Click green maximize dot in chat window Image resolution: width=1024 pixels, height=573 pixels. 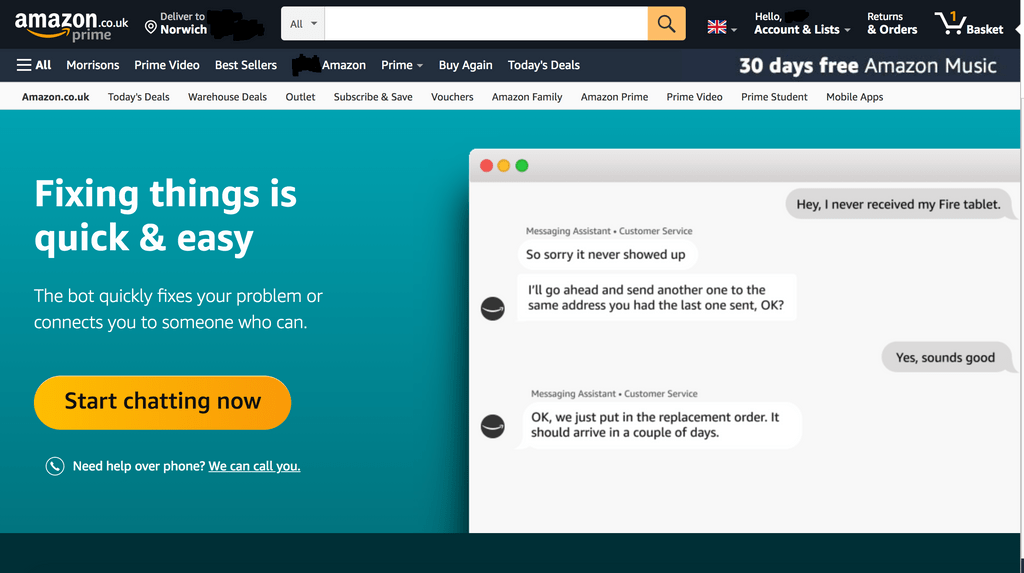(x=522, y=165)
